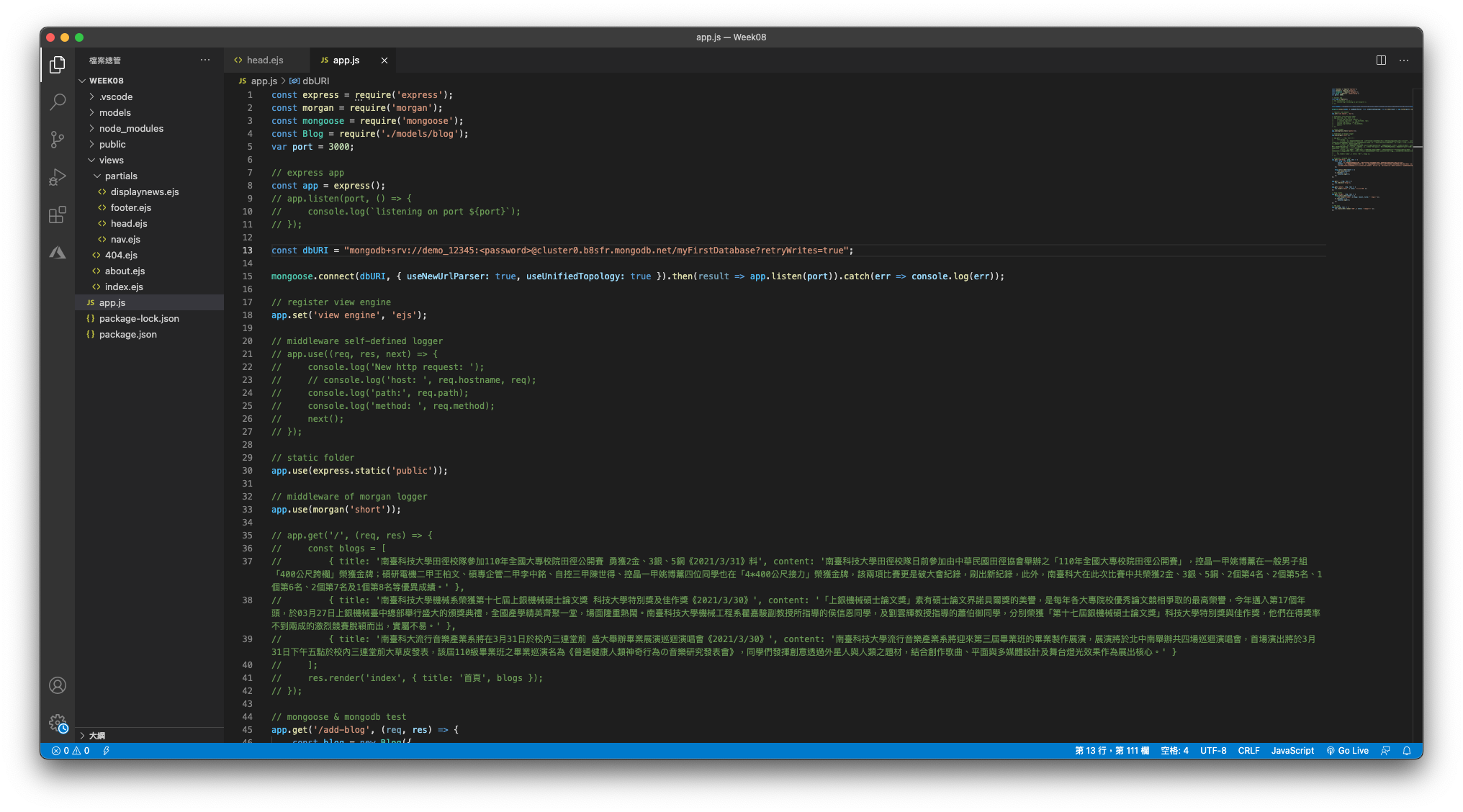Open package.json in the file tree

tap(127, 334)
